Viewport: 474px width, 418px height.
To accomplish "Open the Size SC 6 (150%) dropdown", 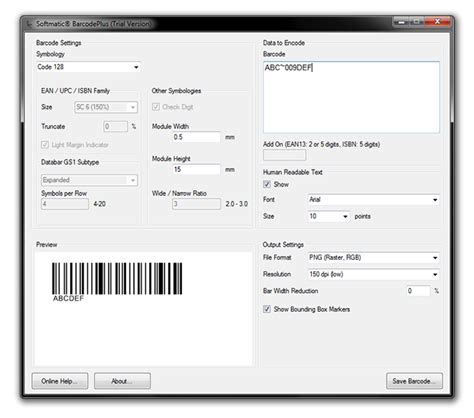I will click(x=106, y=107).
